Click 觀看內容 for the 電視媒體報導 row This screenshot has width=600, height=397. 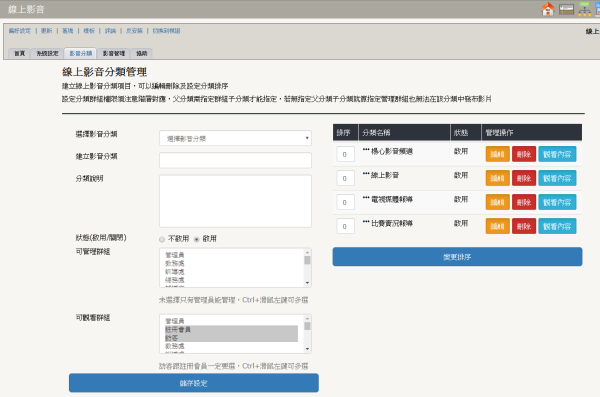[557, 202]
